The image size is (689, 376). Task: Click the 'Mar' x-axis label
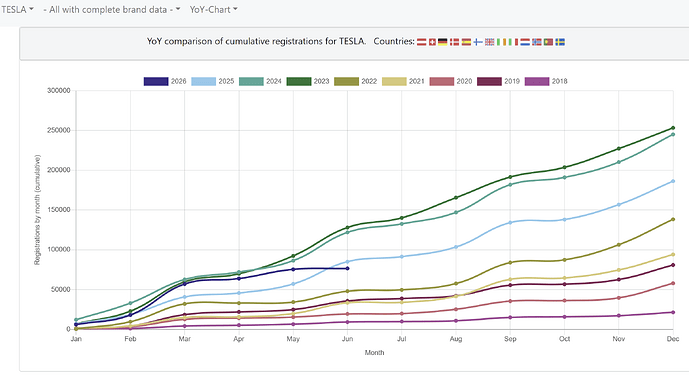point(185,339)
